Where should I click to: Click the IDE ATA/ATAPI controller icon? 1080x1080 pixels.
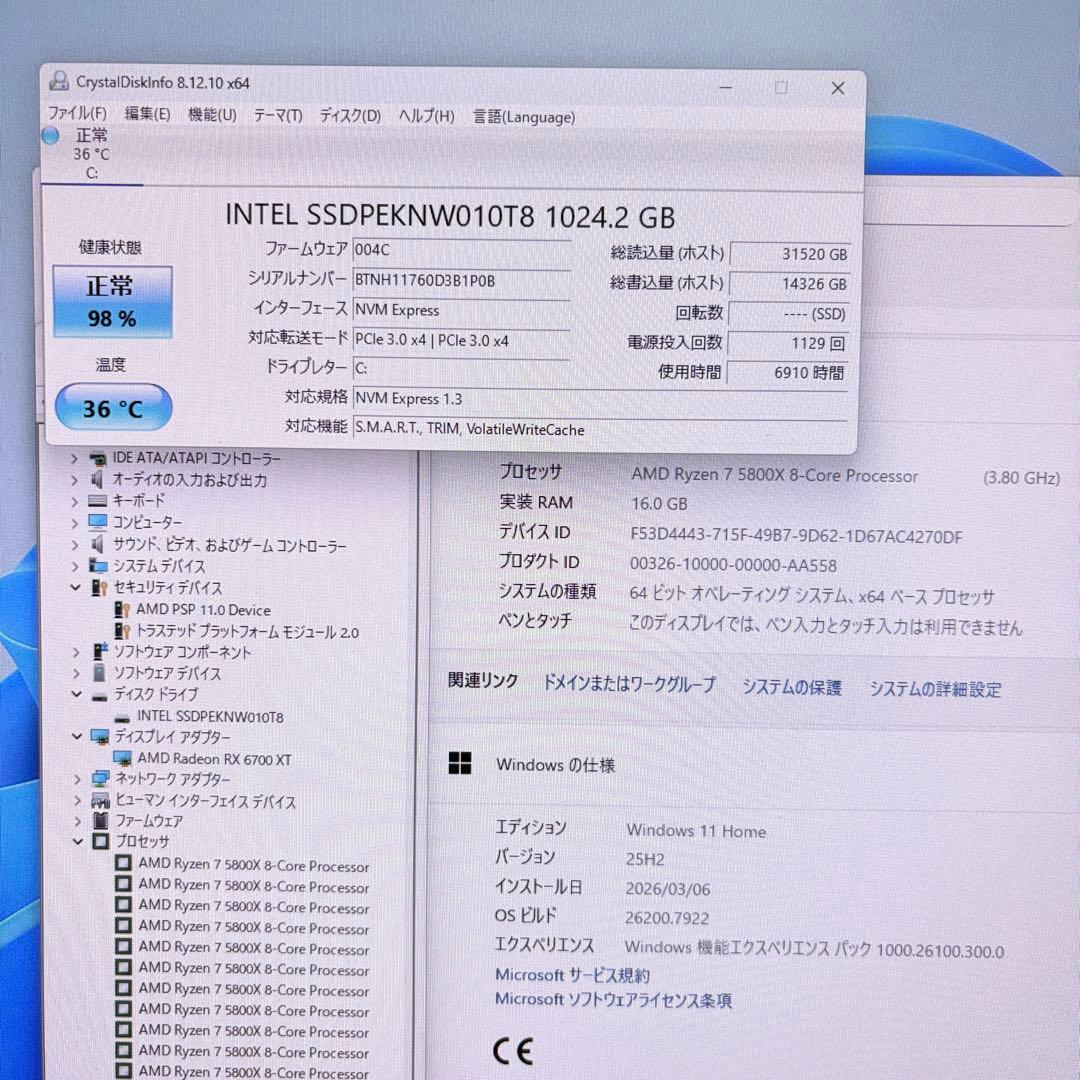(x=98, y=458)
